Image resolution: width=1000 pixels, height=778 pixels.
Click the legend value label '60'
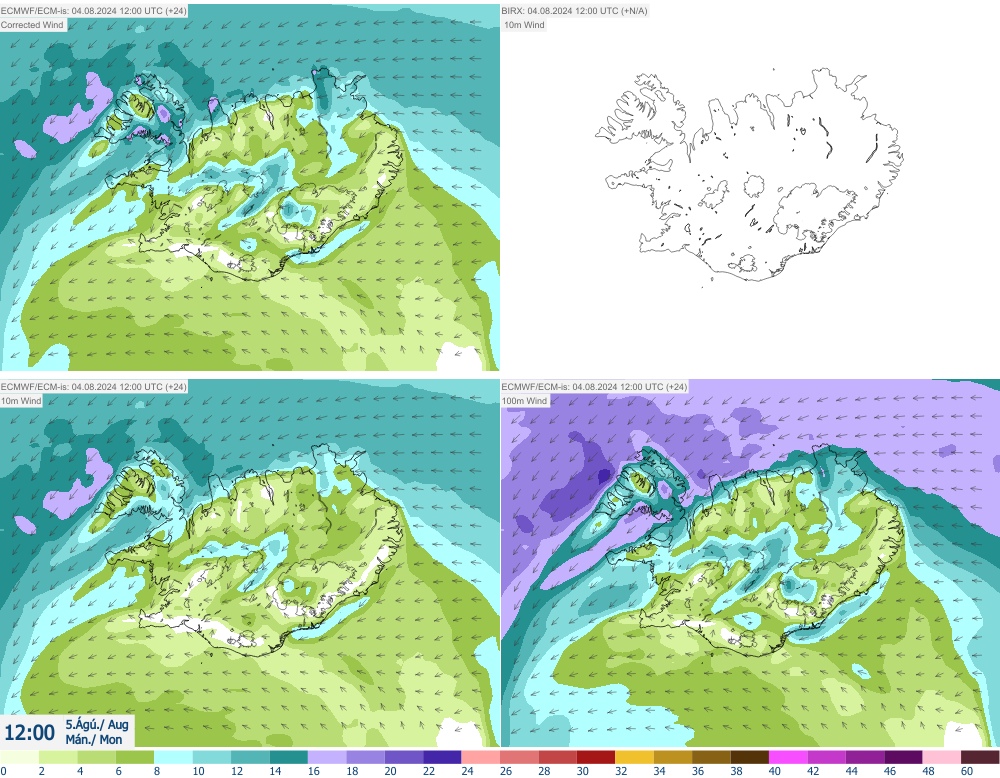(x=967, y=771)
